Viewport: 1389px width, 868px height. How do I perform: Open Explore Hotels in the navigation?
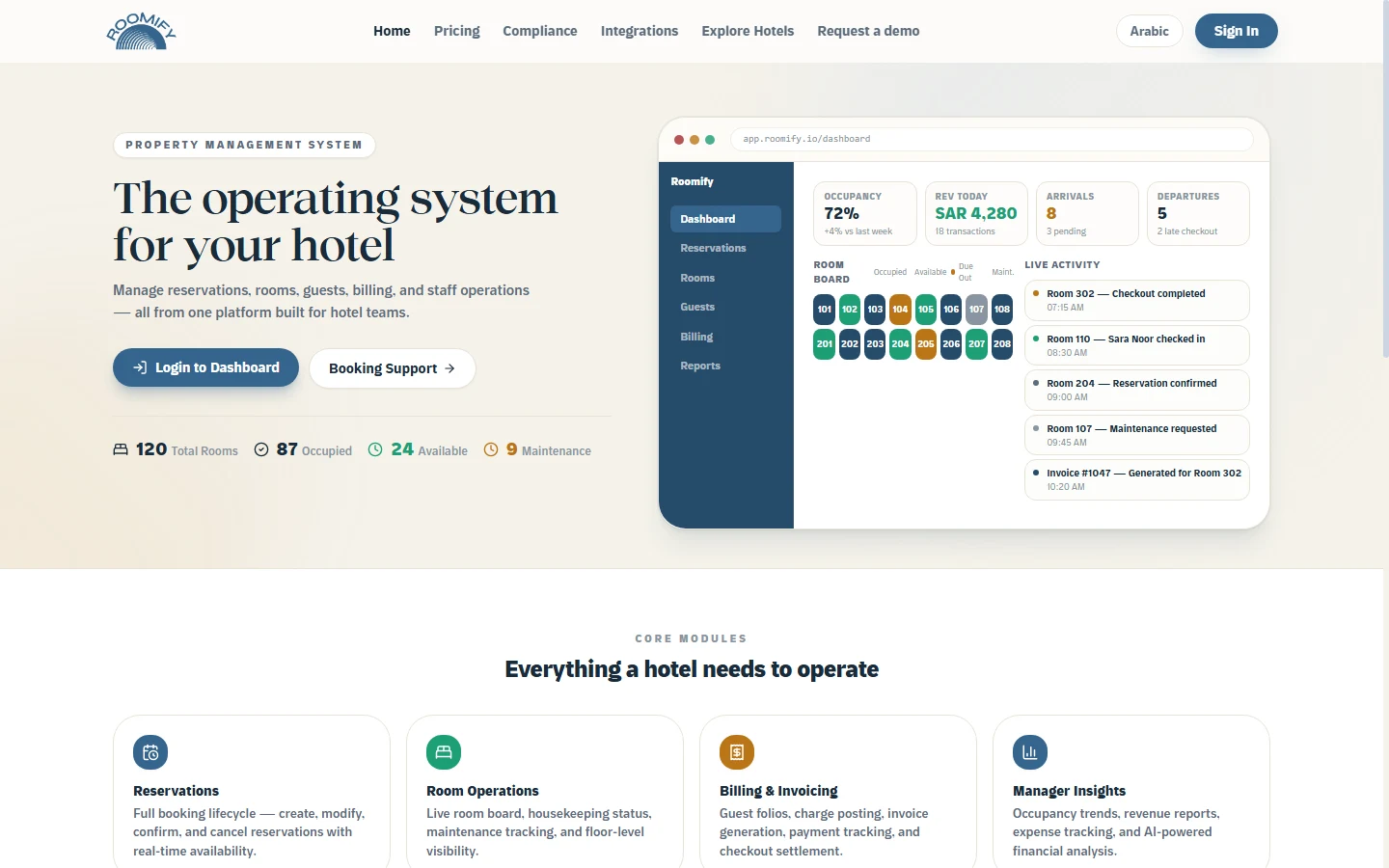tap(748, 31)
